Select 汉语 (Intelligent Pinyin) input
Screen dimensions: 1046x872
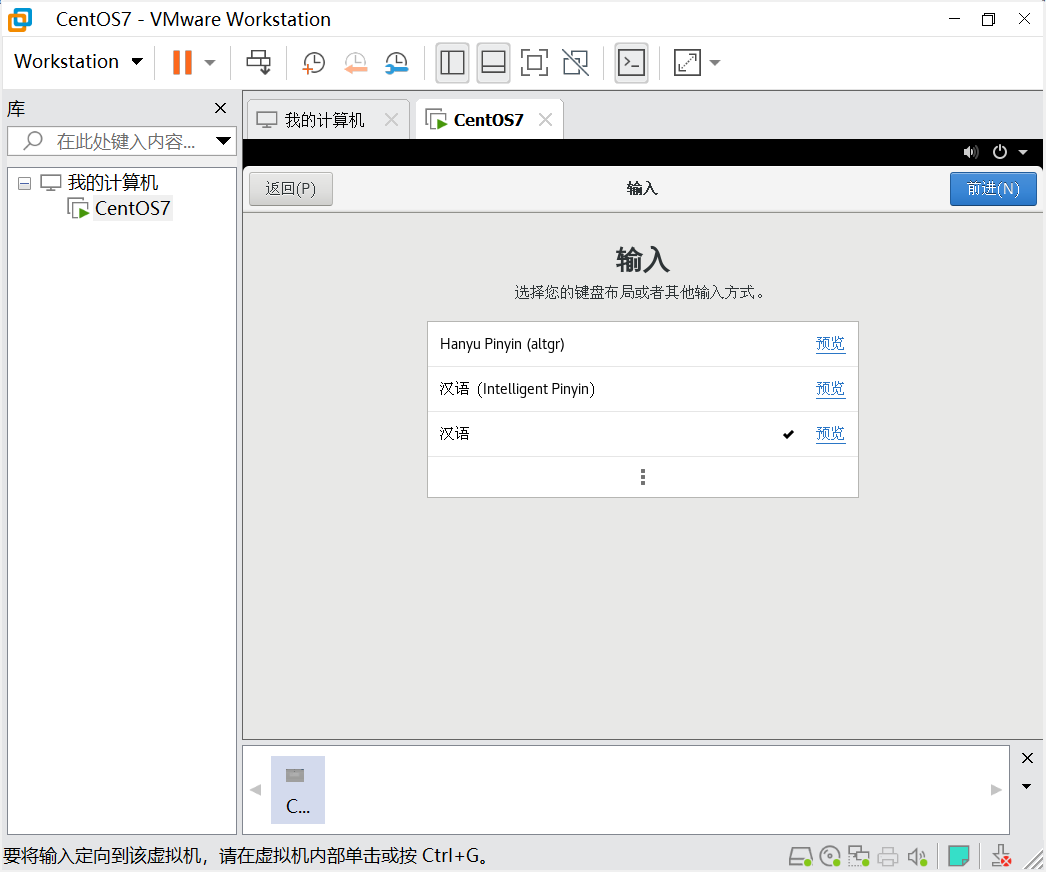(642, 389)
